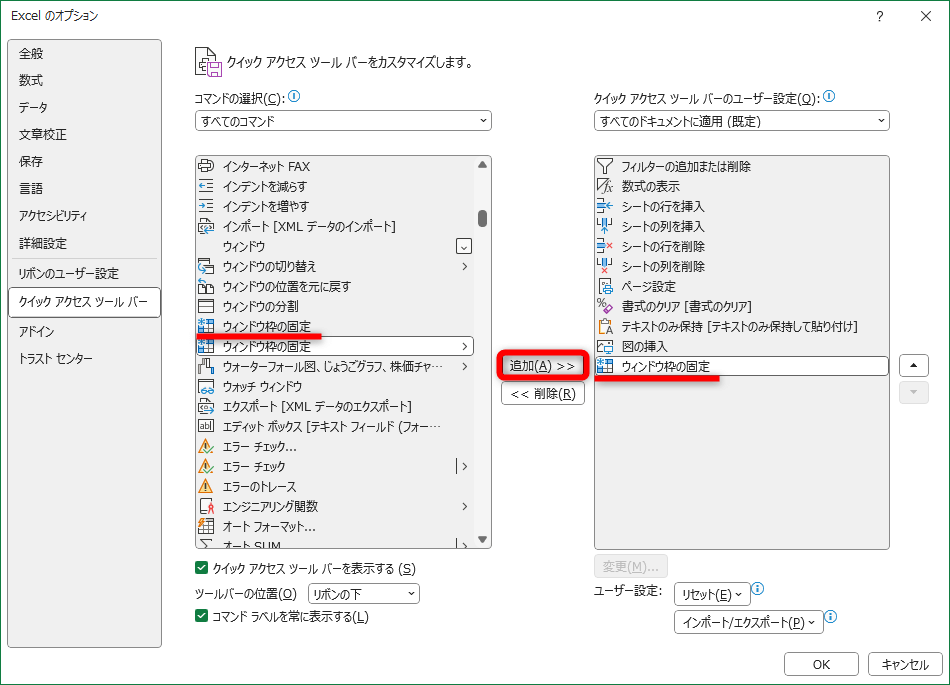Click the Internet FAX command icon
950x685 pixels.
pyautogui.click(x=206, y=166)
